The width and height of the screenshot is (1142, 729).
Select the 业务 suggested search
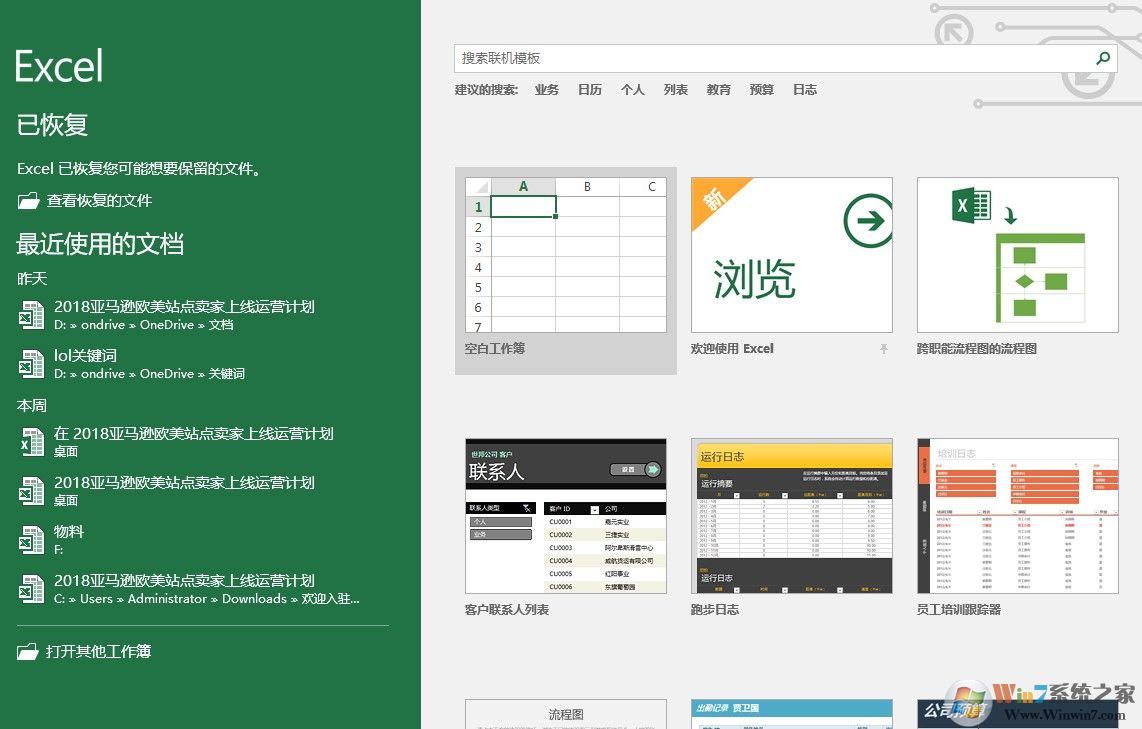[546, 90]
